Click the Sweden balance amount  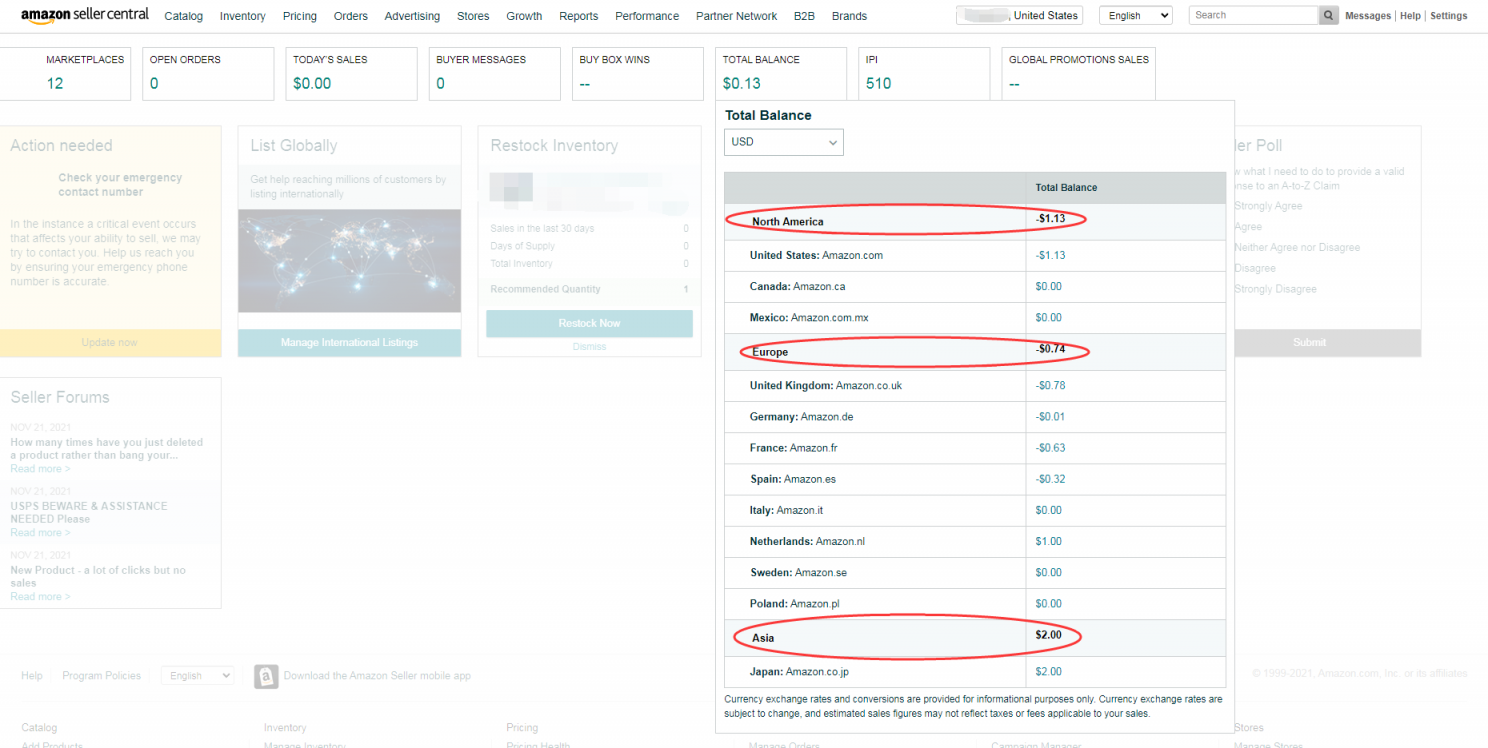[x=1049, y=572]
